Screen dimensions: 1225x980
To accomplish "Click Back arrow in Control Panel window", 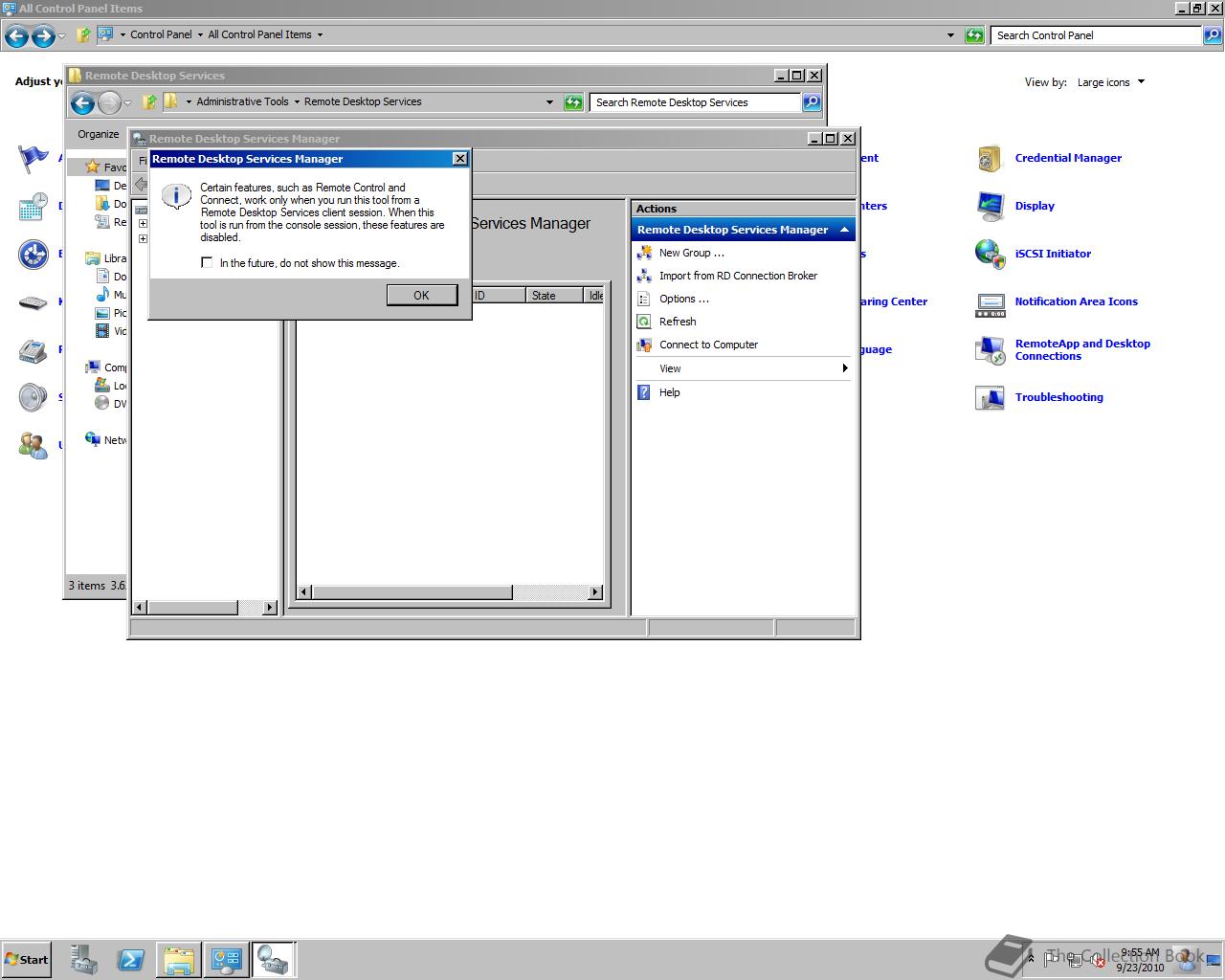I will pos(16,36).
